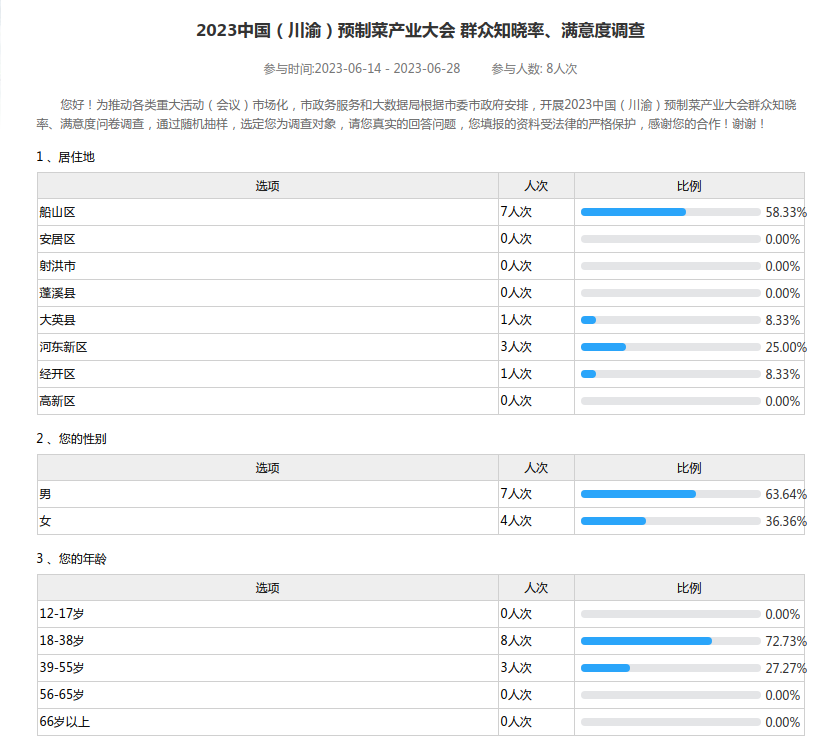
Task: Click the 船山区 58.33% progress bar
Action: [x=670, y=212]
